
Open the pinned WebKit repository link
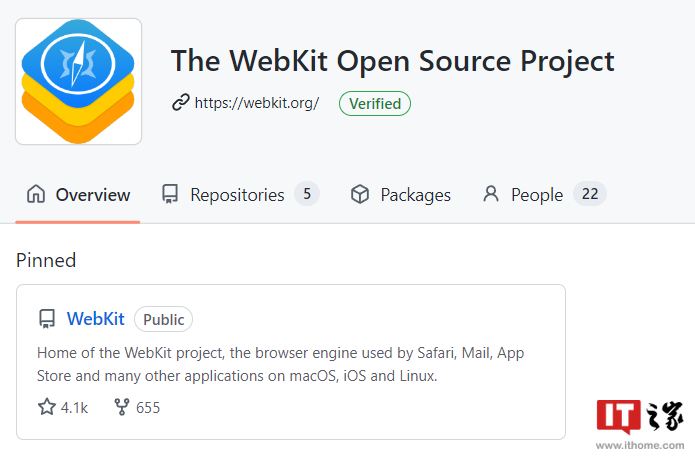[95, 319]
